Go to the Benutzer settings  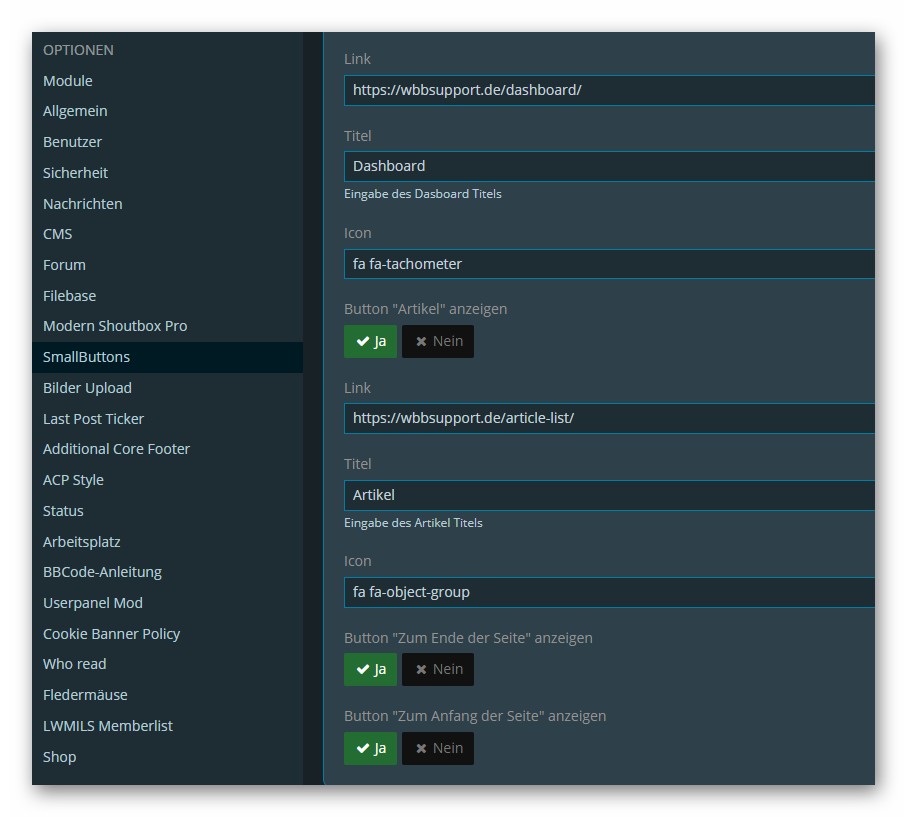tap(72, 142)
